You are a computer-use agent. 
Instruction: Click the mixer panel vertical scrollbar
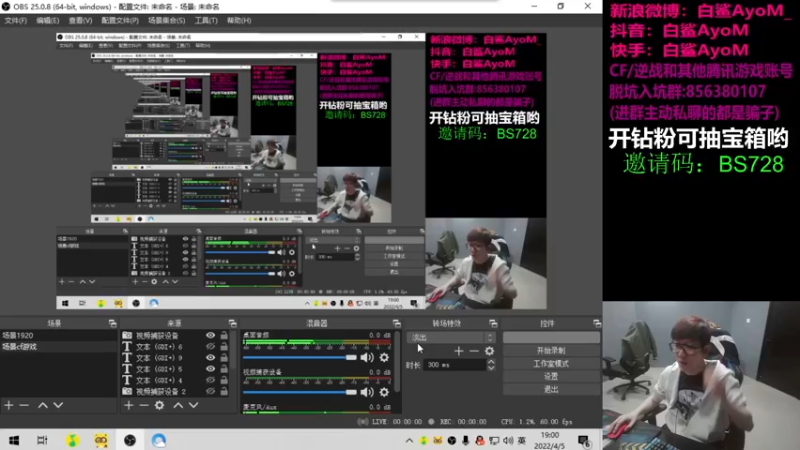(397, 362)
